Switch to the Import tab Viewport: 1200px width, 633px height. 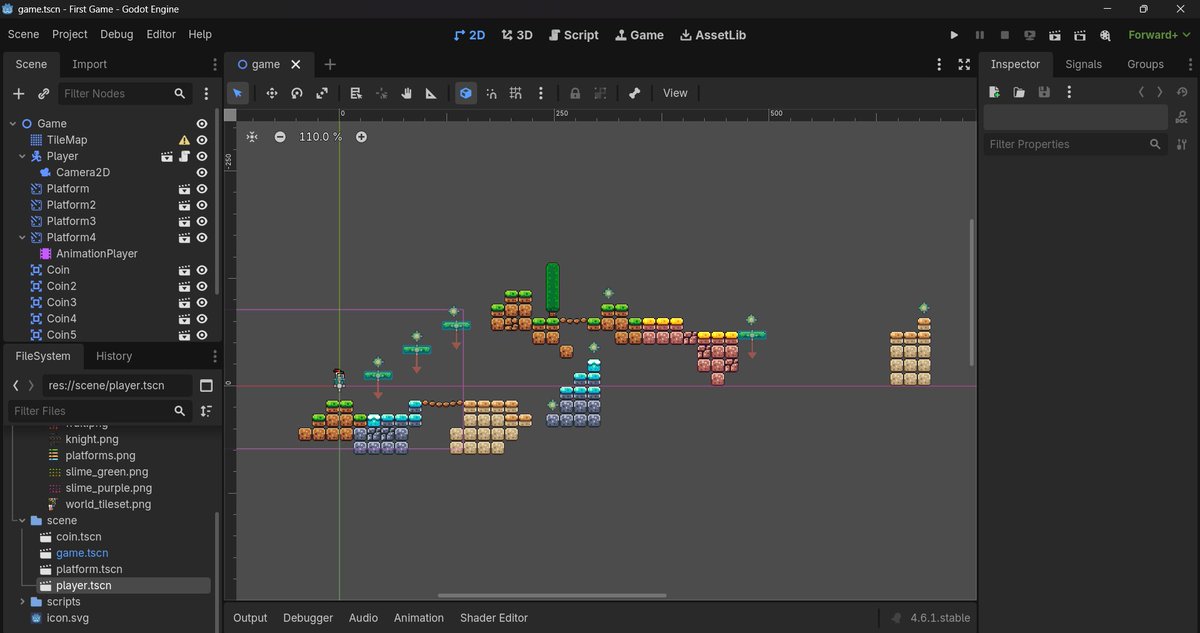tap(89, 64)
